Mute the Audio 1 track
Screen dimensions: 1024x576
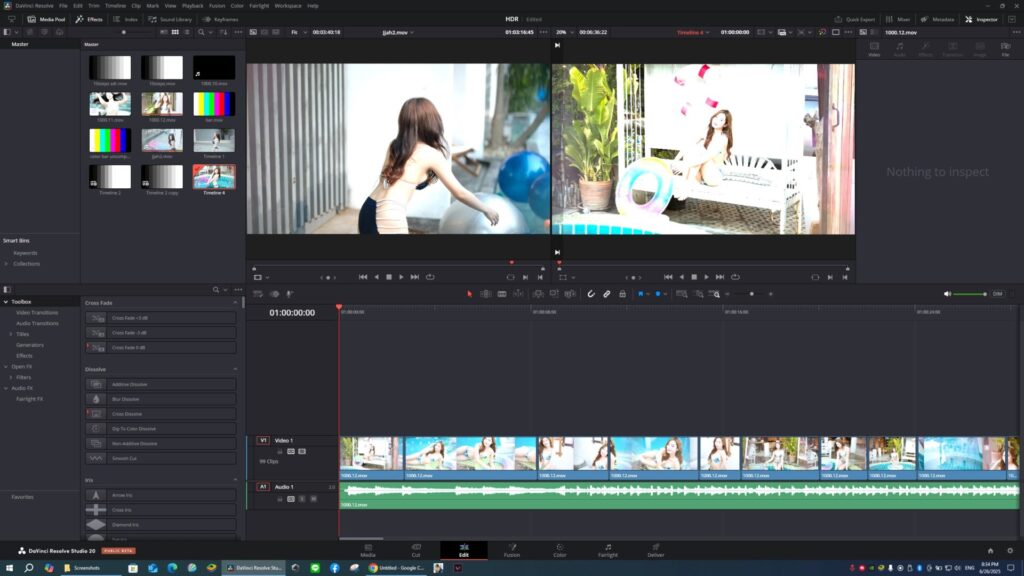click(x=313, y=499)
